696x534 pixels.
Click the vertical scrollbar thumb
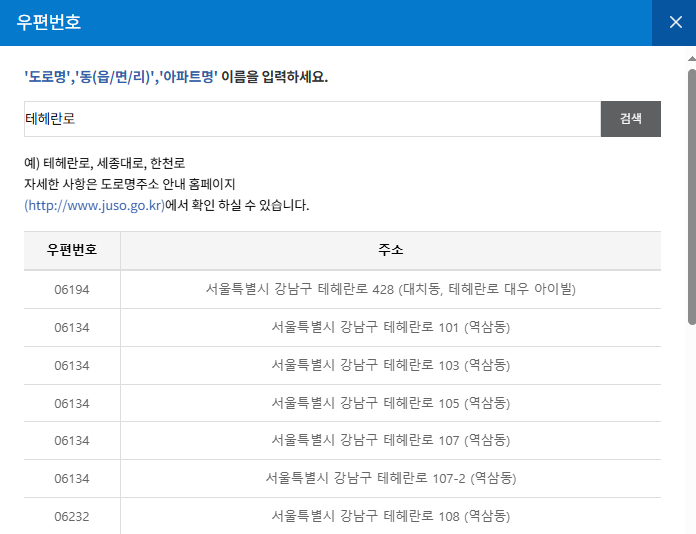[x=692, y=197]
